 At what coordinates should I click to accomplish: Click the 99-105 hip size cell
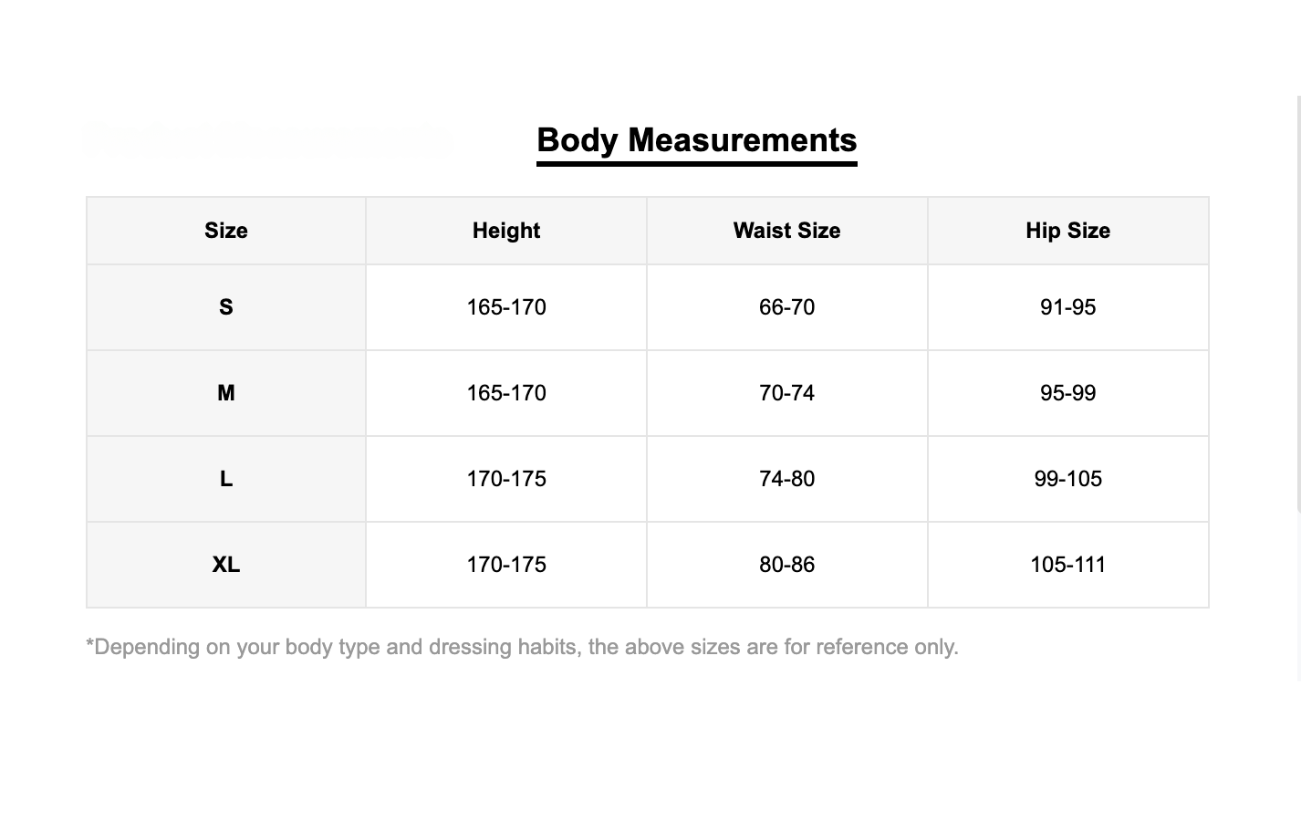point(1067,479)
